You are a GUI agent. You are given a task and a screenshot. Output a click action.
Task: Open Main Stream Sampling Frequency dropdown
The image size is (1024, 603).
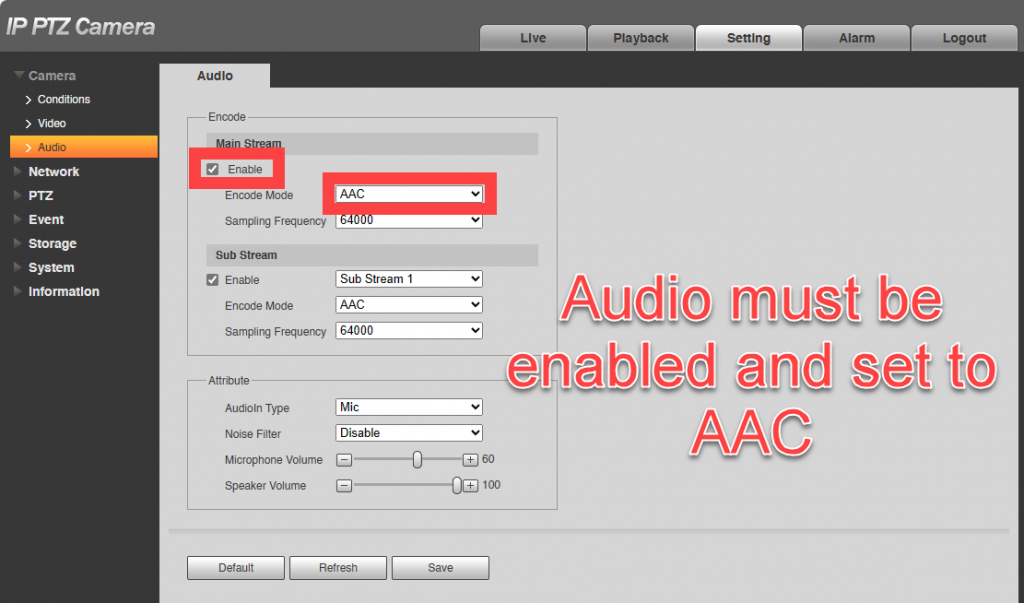(409, 221)
